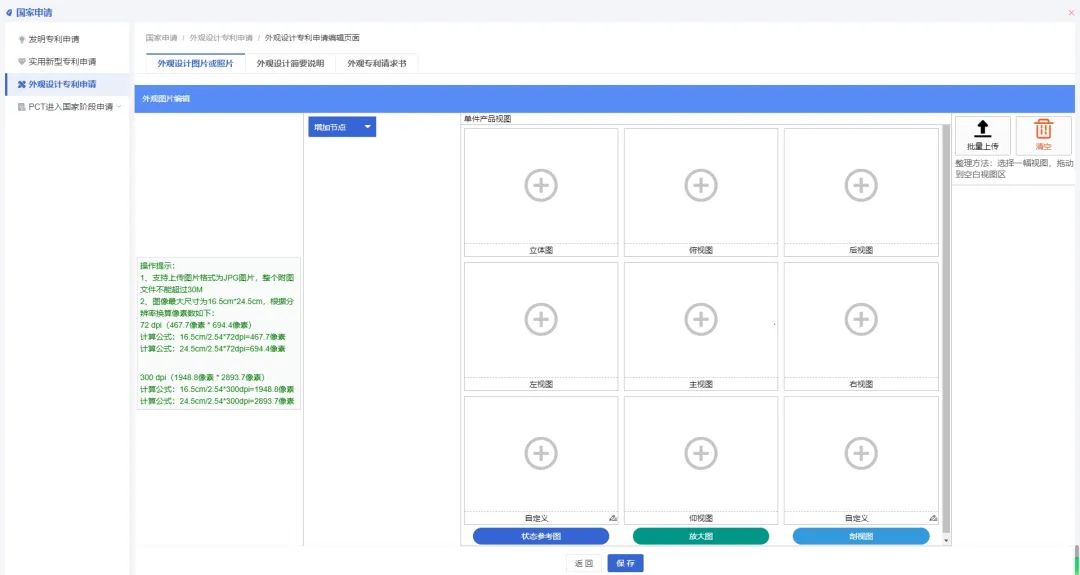Screen dimensions: 1080x575
Task: Click the 返回 button
Action: pos(584,563)
